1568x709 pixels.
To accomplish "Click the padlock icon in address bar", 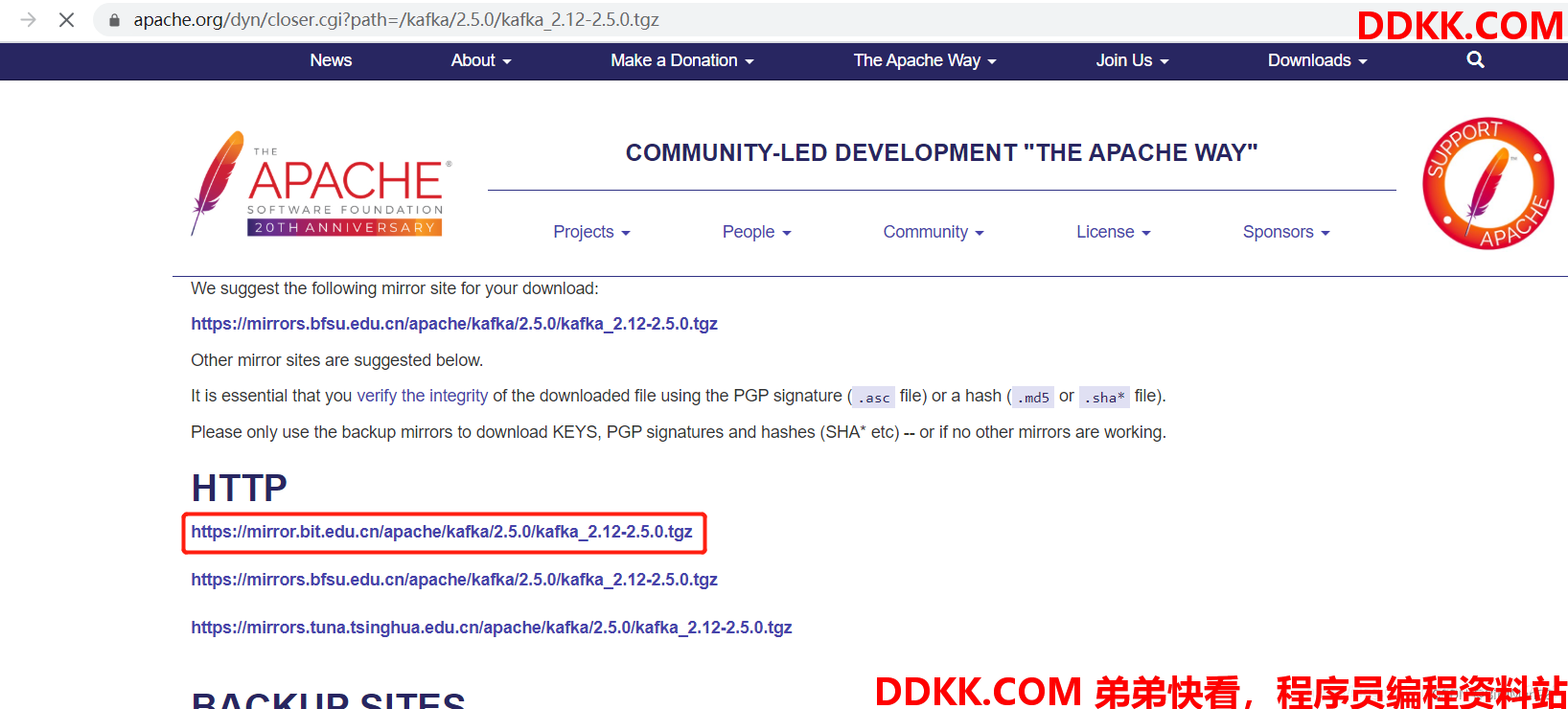I will coord(114,20).
